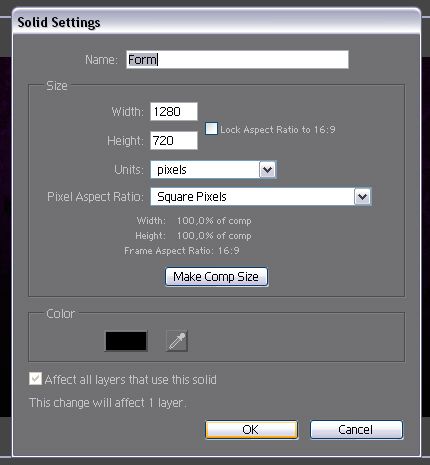Open the Units dropdown arrow
430x465 pixels.
pyautogui.click(x=267, y=170)
